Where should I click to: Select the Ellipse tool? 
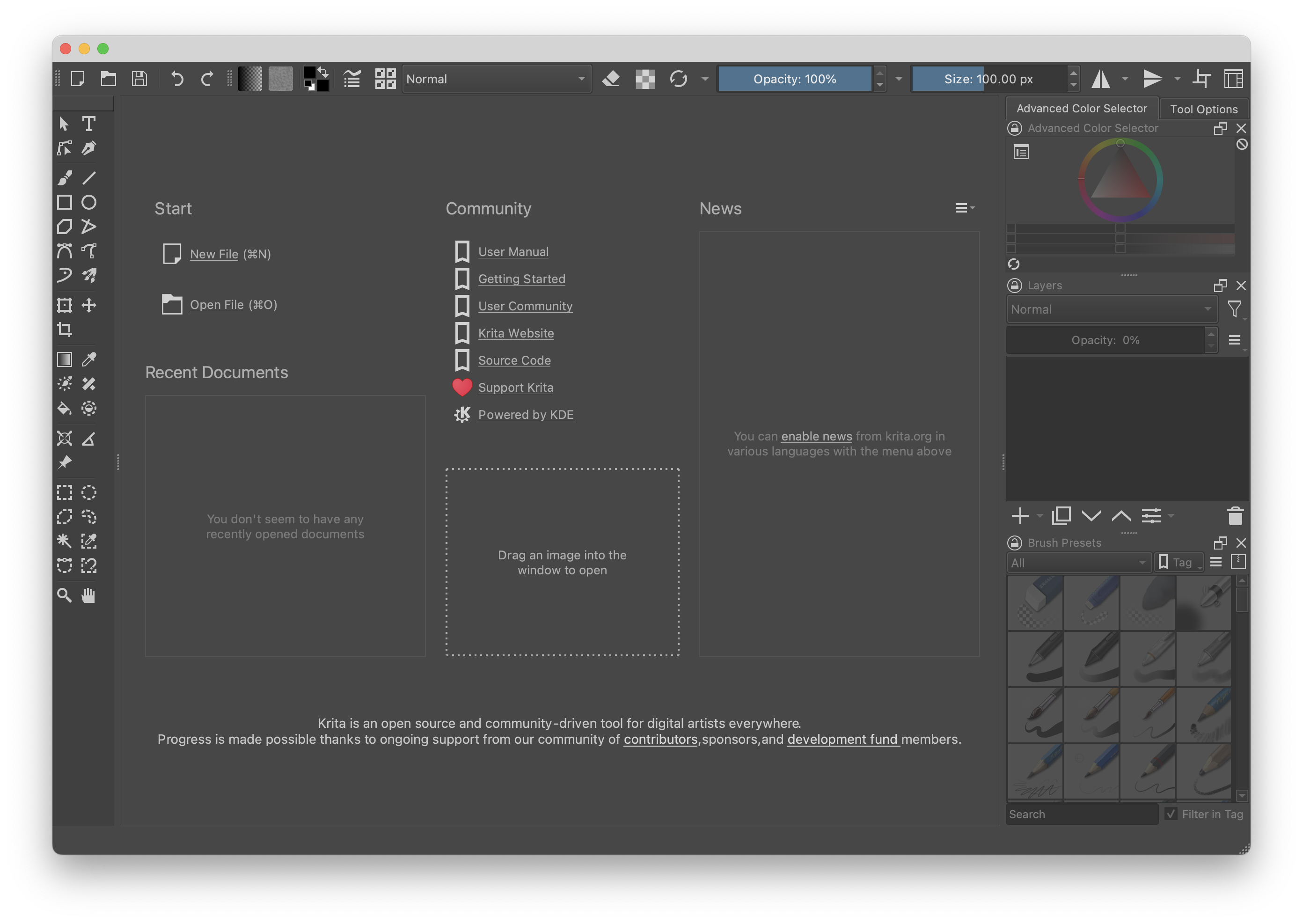point(89,203)
